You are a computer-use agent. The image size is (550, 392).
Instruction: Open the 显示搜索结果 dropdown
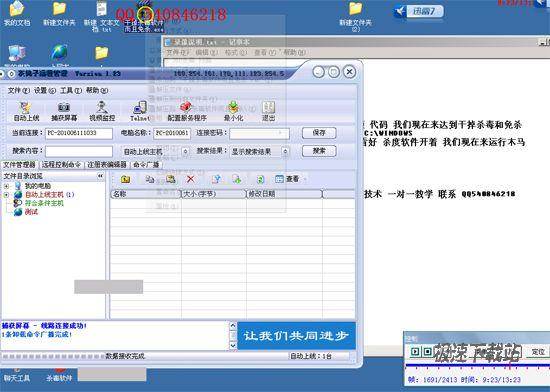pyautogui.click(x=260, y=151)
